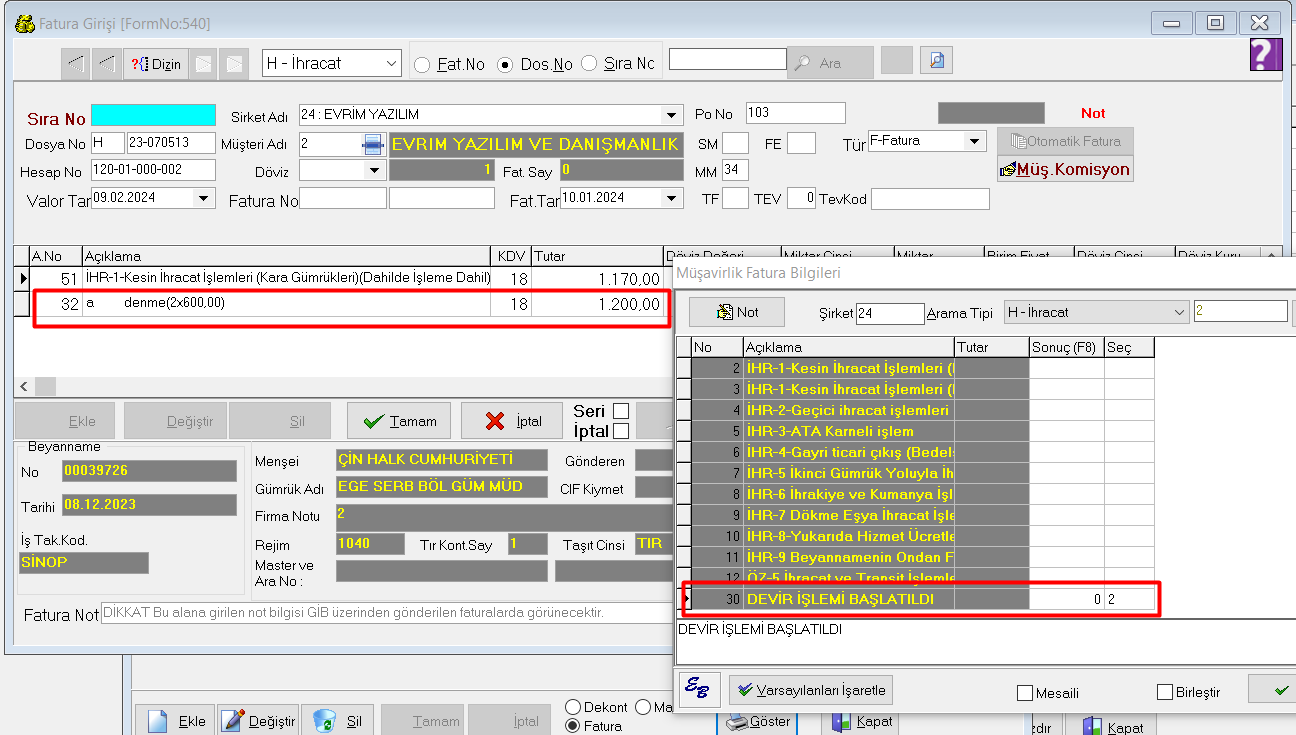
Task: Click the Değiştir pencil button at bottom
Action: pos(259,720)
